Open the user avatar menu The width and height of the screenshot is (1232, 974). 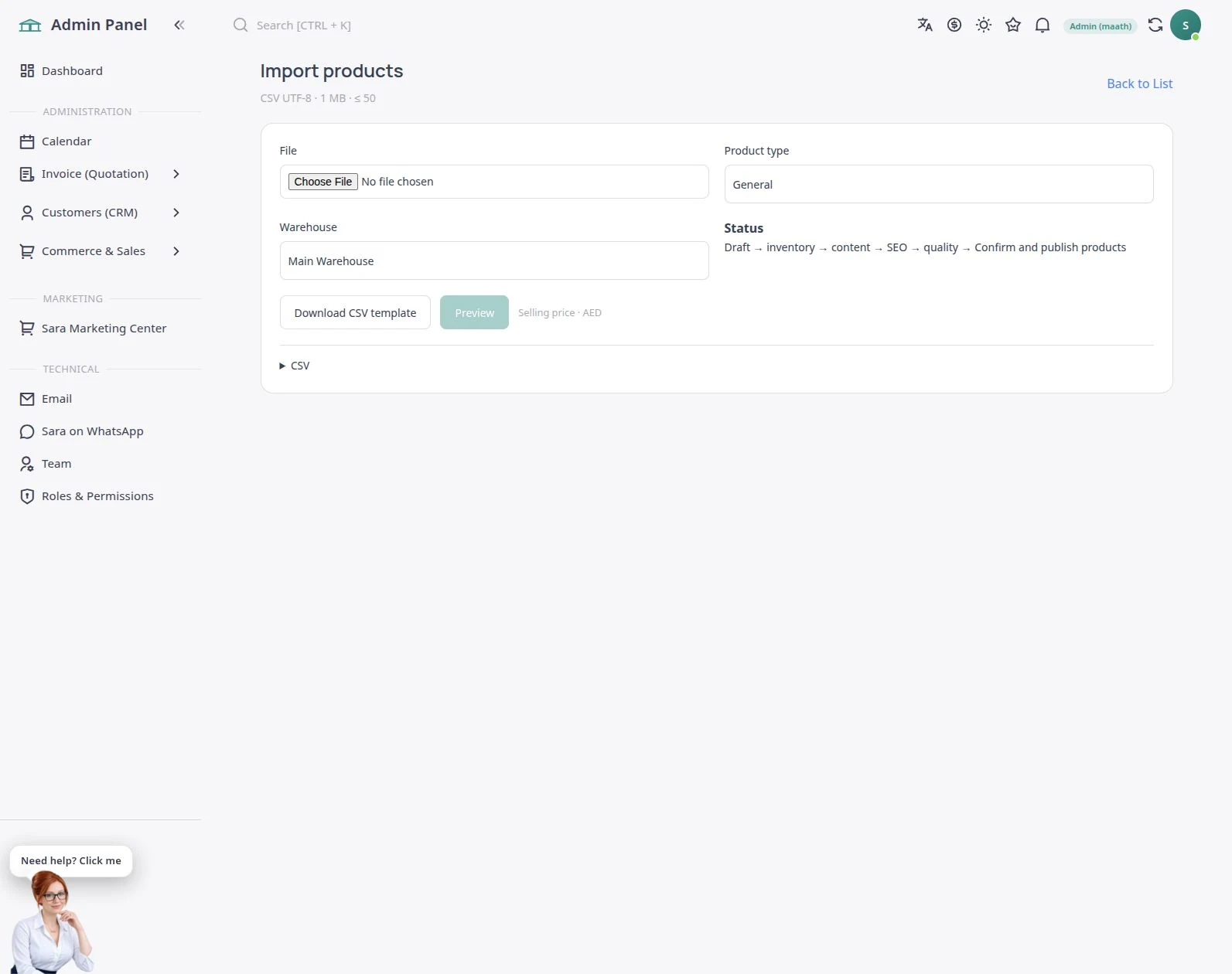[x=1186, y=25]
